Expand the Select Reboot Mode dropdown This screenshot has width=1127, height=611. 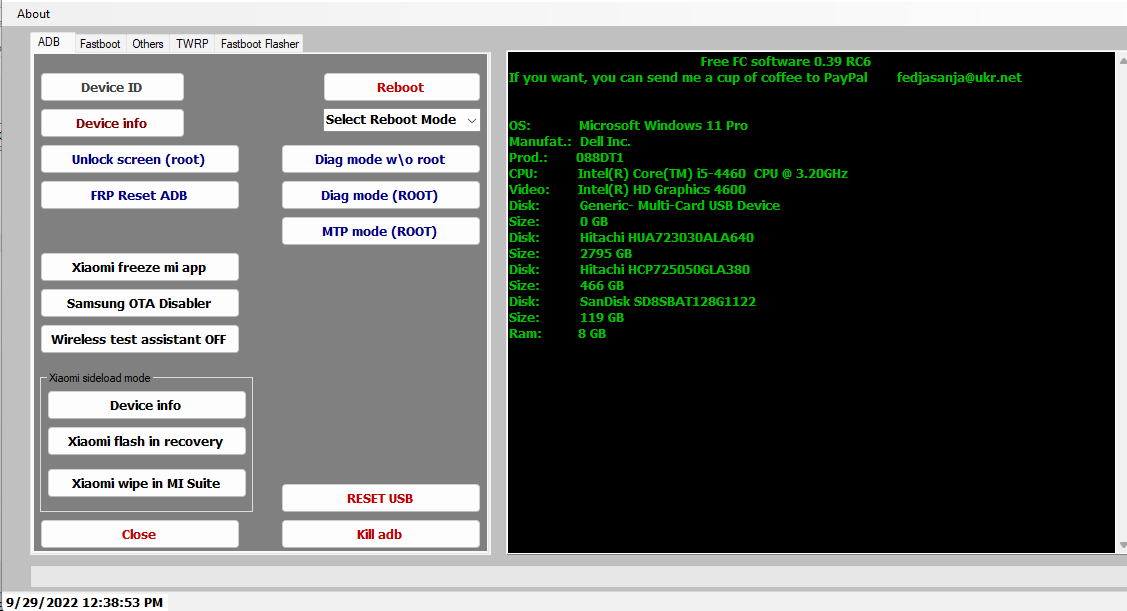coord(401,119)
